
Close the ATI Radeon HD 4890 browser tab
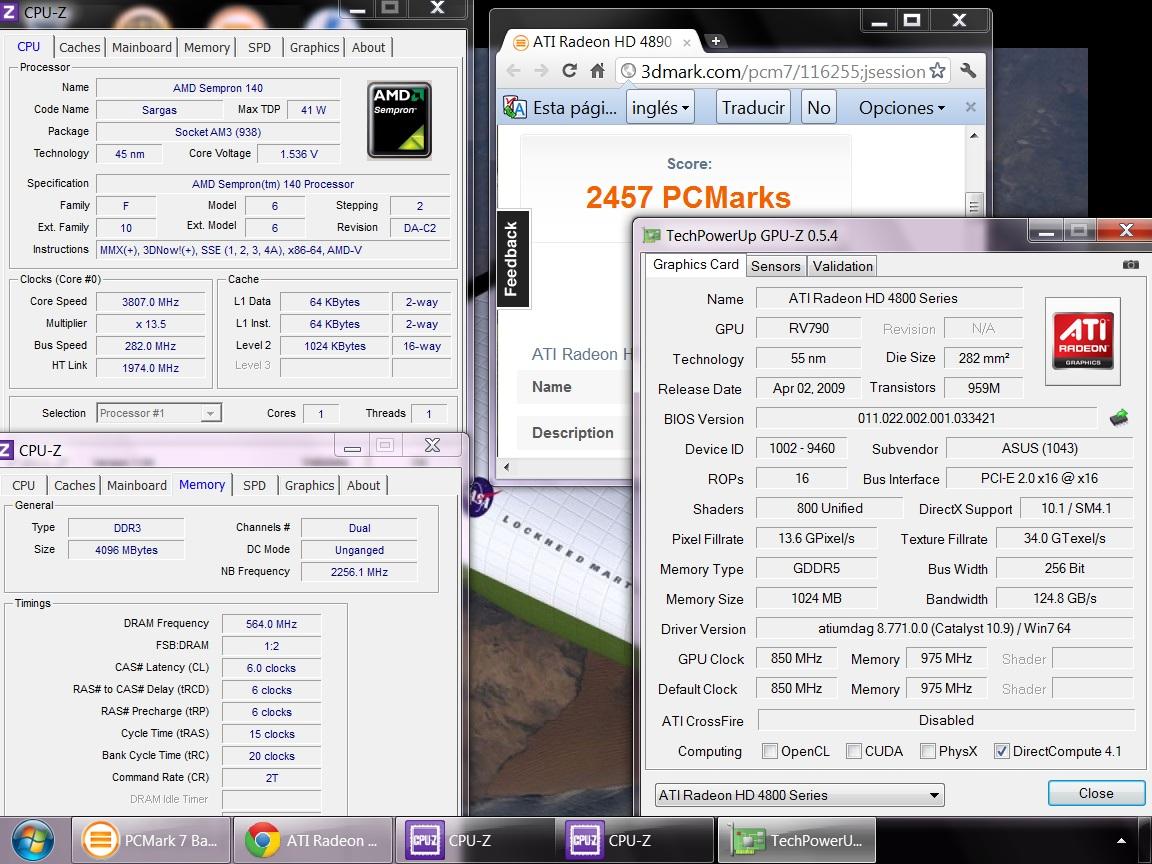[686, 43]
